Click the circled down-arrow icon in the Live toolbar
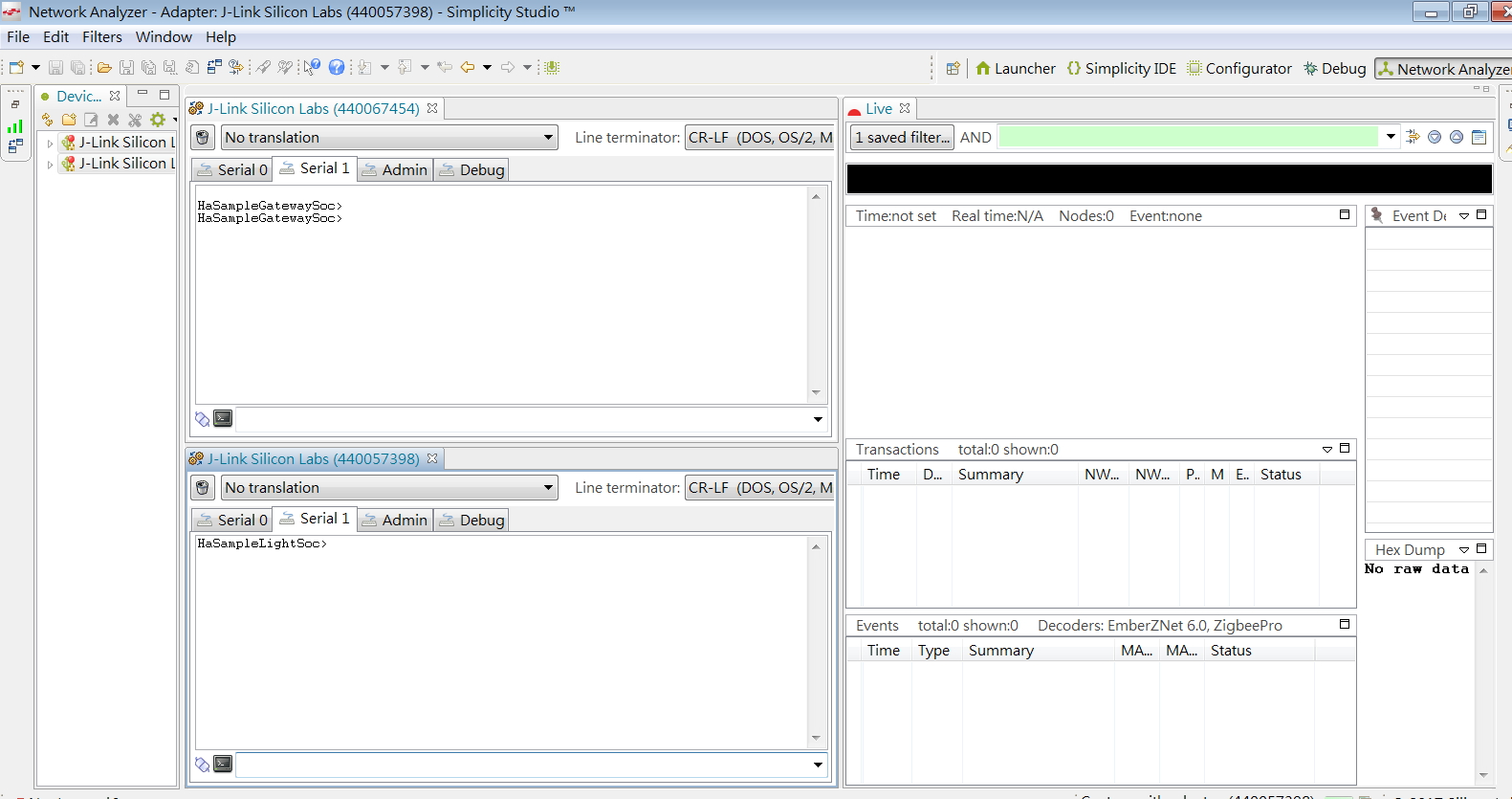This screenshot has height=799, width=1512. tap(1435, 137)
